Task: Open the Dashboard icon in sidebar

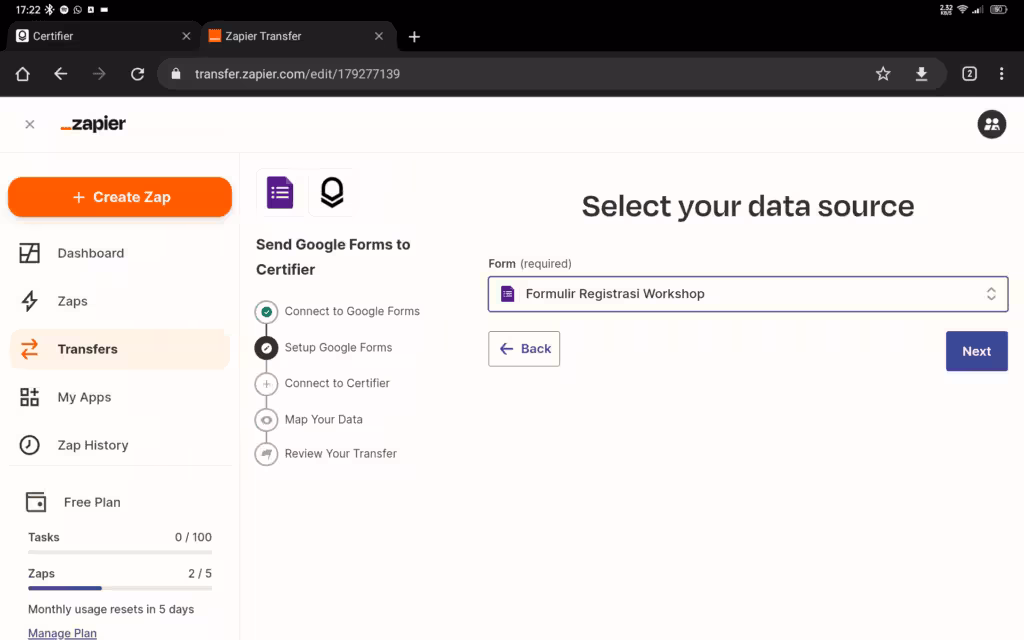Action: click(x=29, y=253)
